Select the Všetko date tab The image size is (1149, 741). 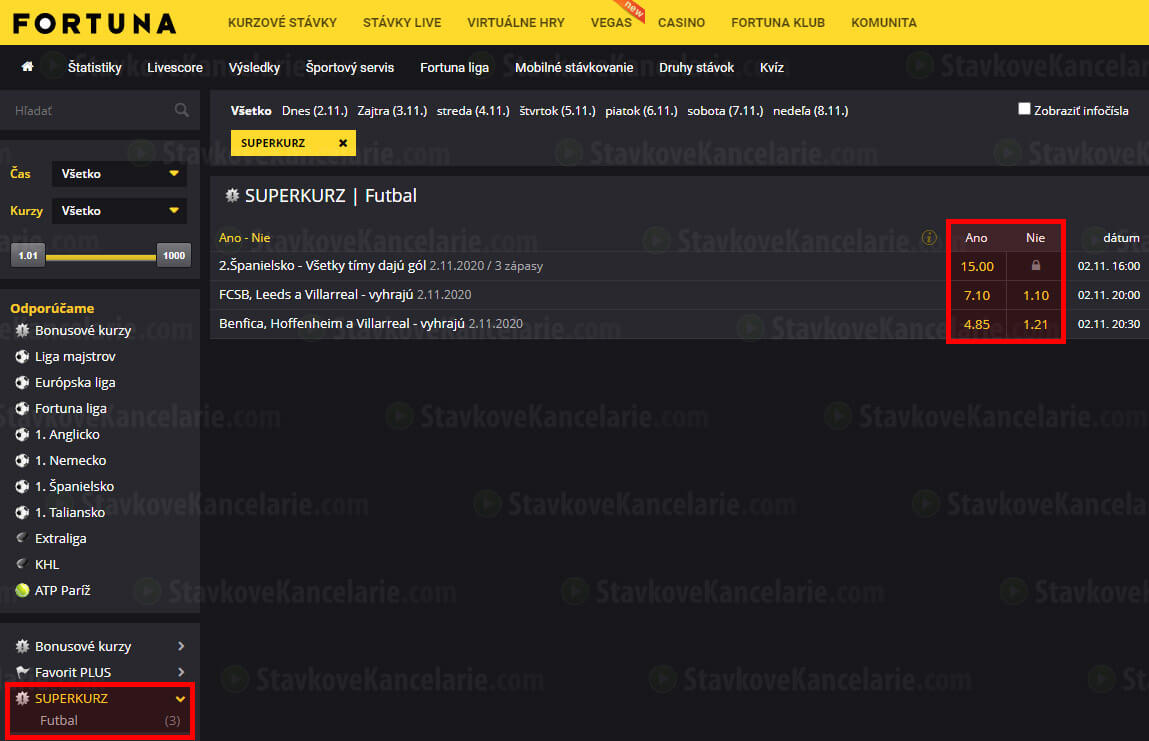[x=251, y=111]
